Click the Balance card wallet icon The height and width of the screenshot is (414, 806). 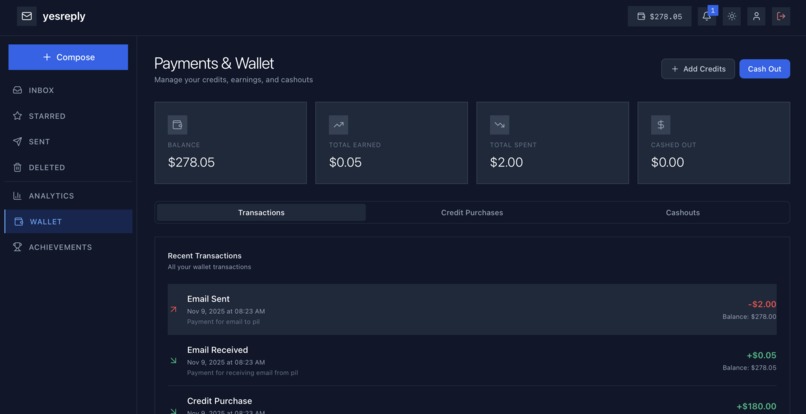pos(177,124)
